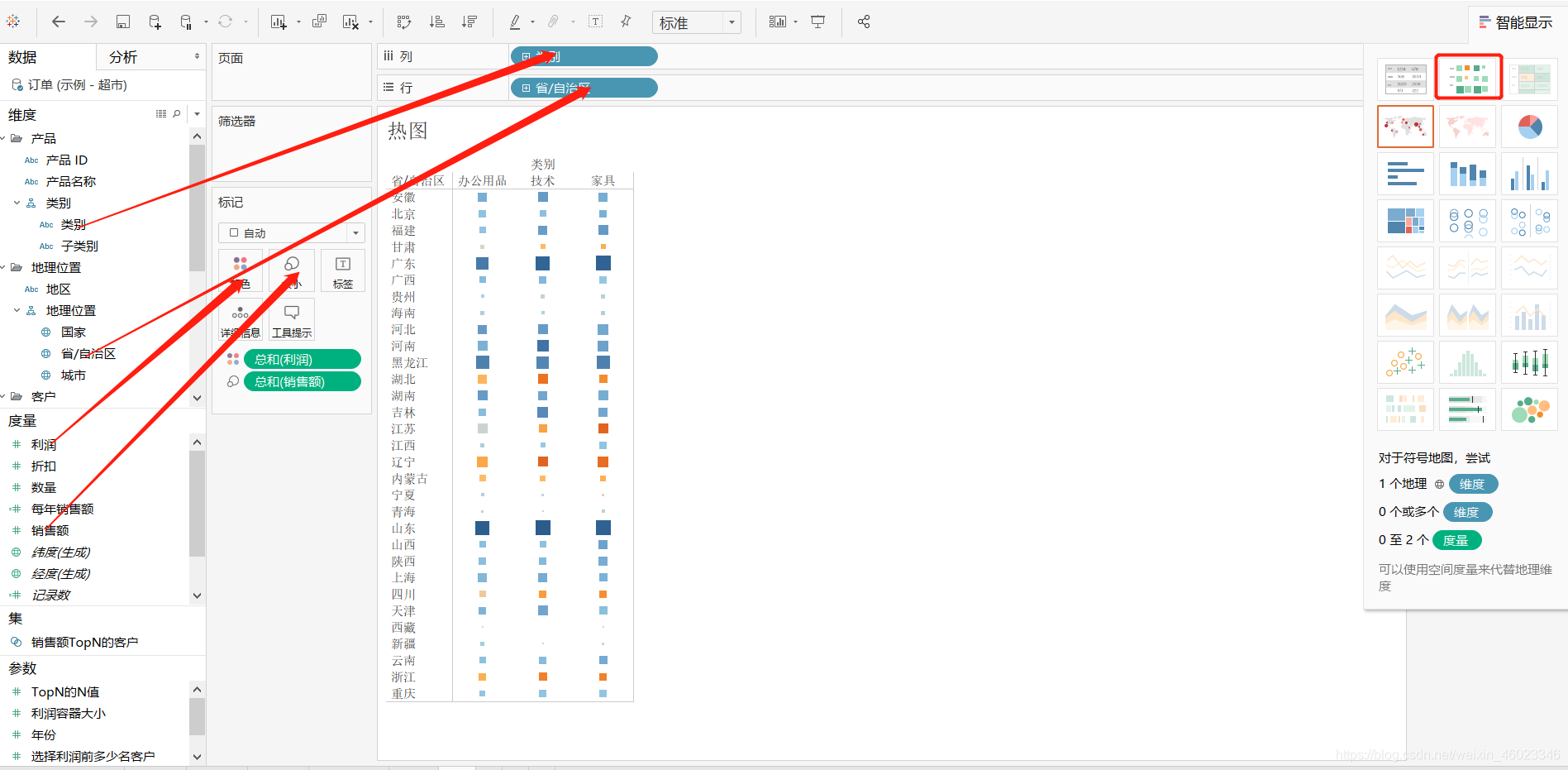1568x770 pixels.
Task: Open the show/hide cards toolbar icon
Action: [x=778, y=22]
